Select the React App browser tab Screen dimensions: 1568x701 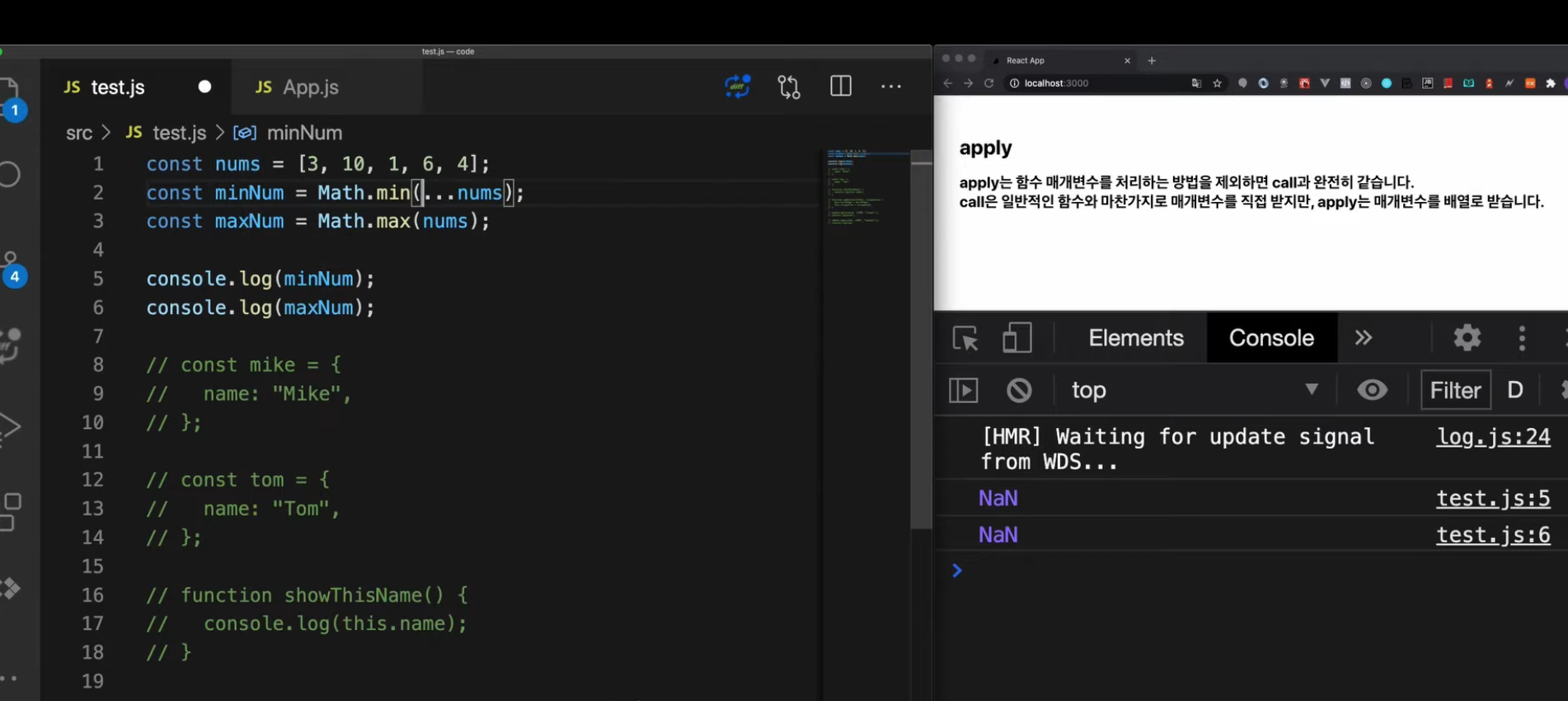click(x=1059, y=60)
